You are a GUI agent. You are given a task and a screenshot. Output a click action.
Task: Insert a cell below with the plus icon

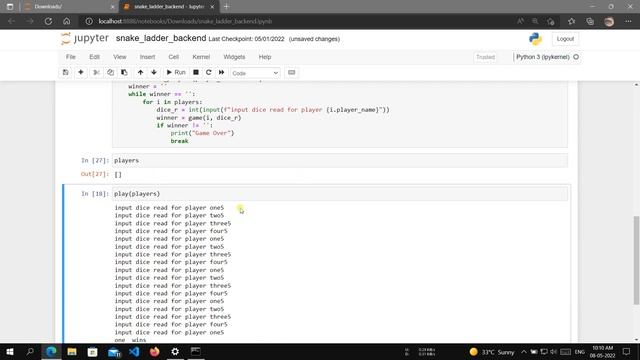tap(81, 73)
